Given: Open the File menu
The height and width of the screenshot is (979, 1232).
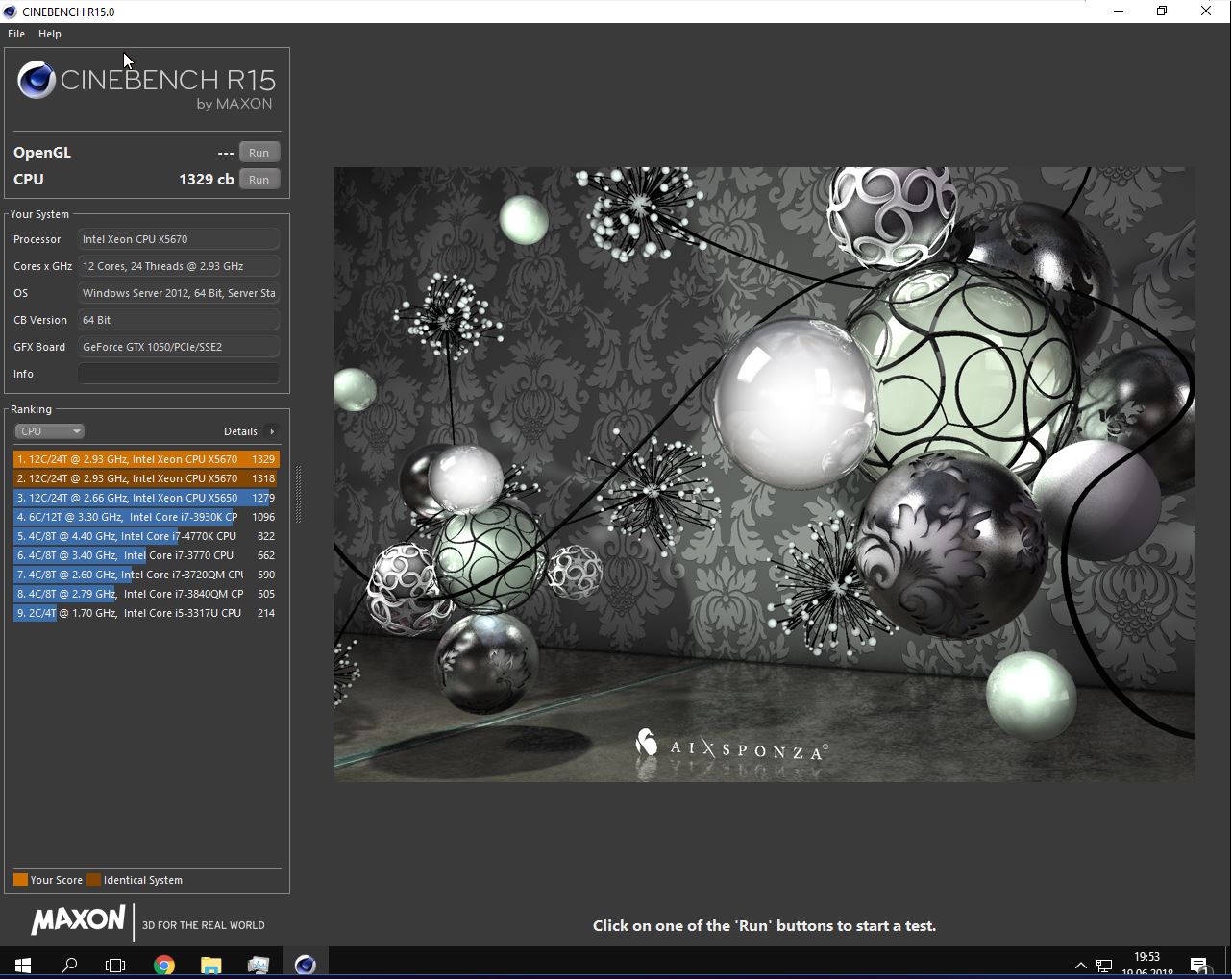Looking at the screenshot, I should 16,34.
